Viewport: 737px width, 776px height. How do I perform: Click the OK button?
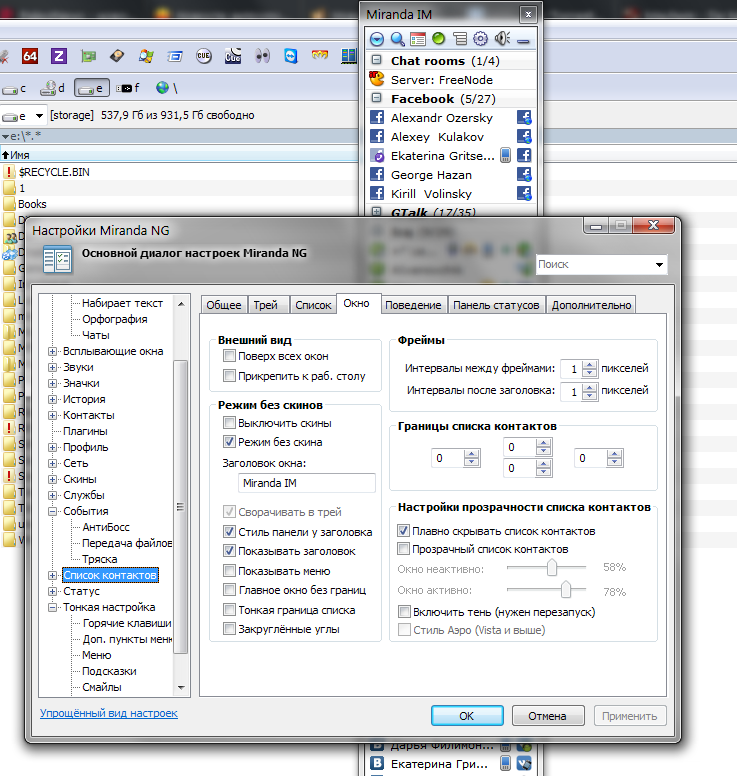pos(467,716)
